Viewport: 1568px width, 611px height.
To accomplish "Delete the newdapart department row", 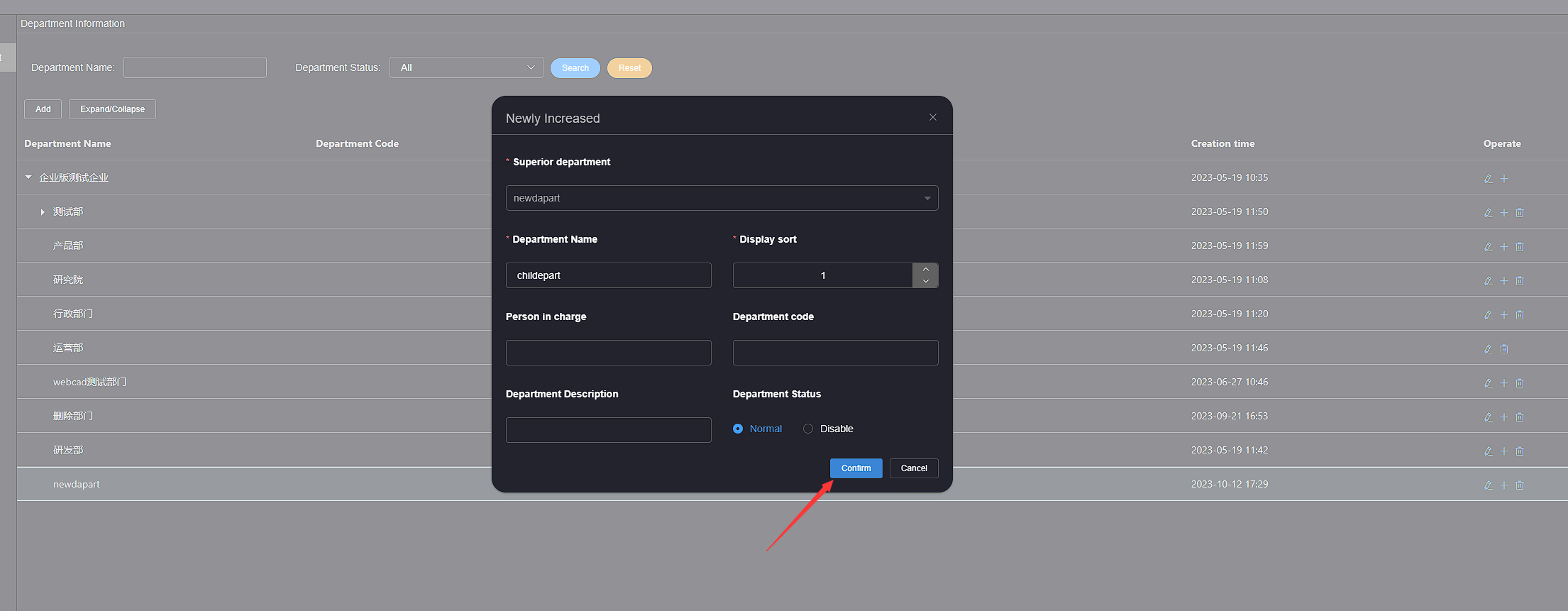I will coord(1519,485).
